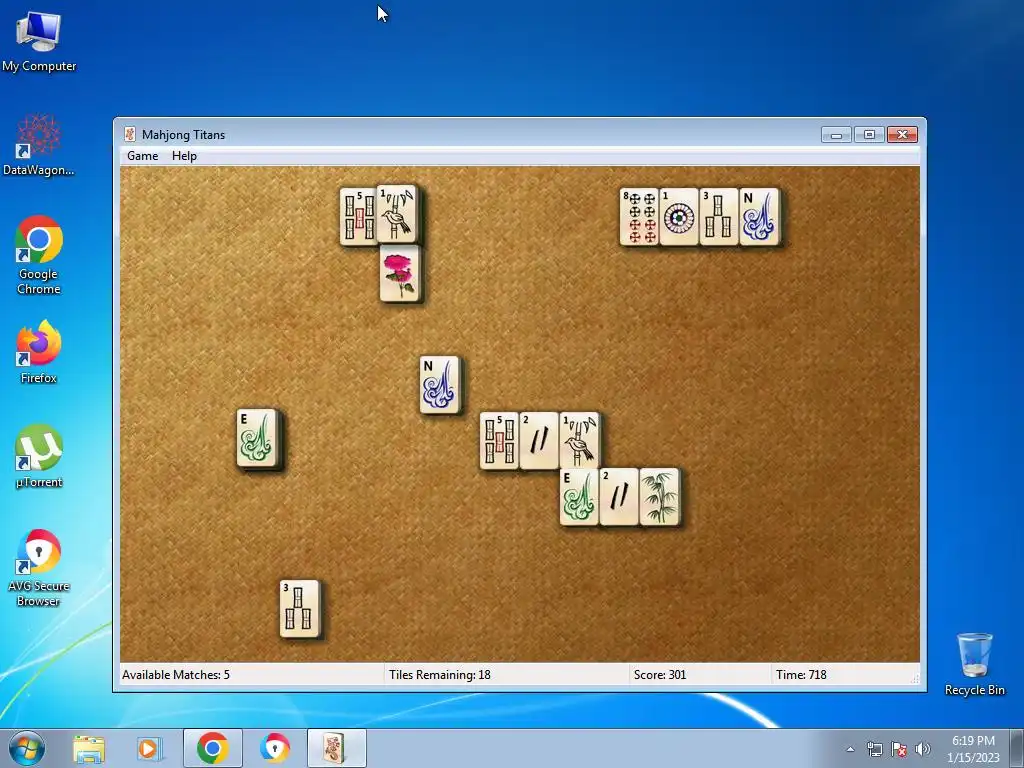This screenshot has height=768, width=1024.
Task: Select the 1 circle tile
Action: pyautogui.click(x=679, y=217)
